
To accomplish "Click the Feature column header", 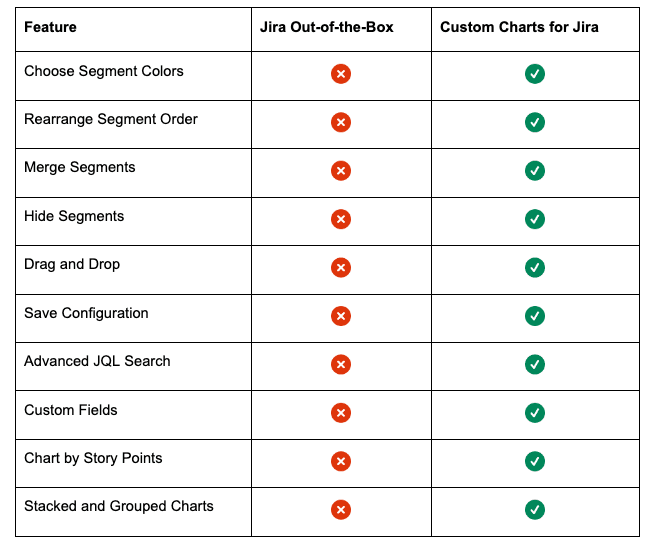I will [x=50, y=27].
